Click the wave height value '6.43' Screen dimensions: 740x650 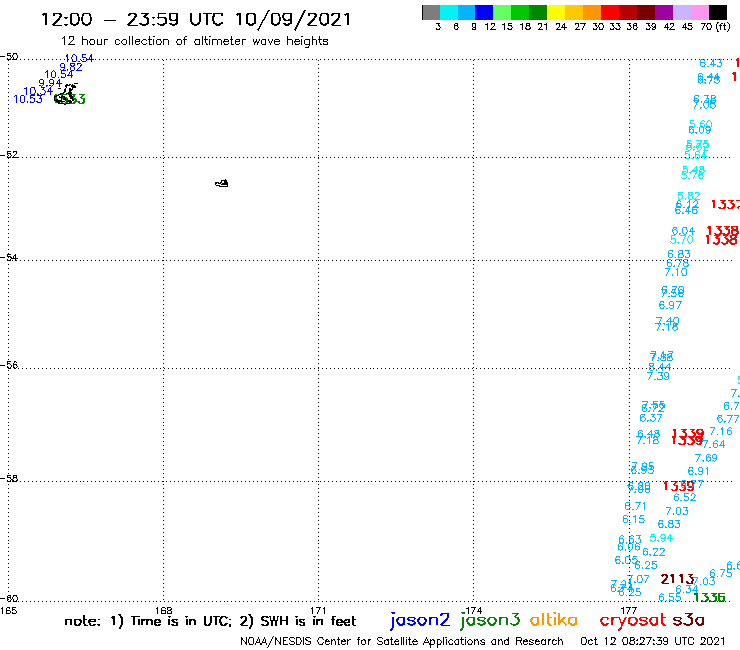pyautogui.click(x=711, y=63)
